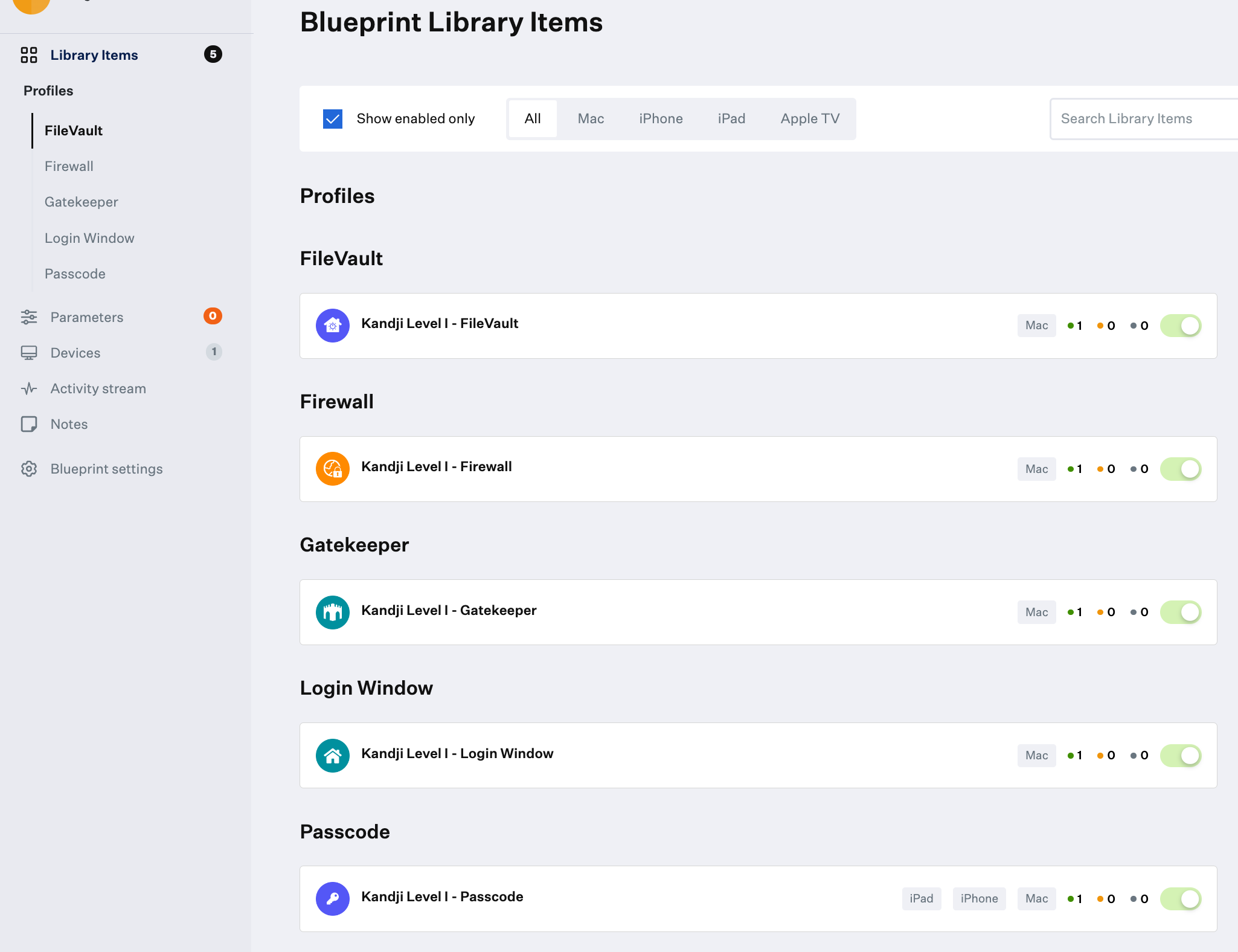Click the Mac tag on Passcode row

coord(1036,899)
